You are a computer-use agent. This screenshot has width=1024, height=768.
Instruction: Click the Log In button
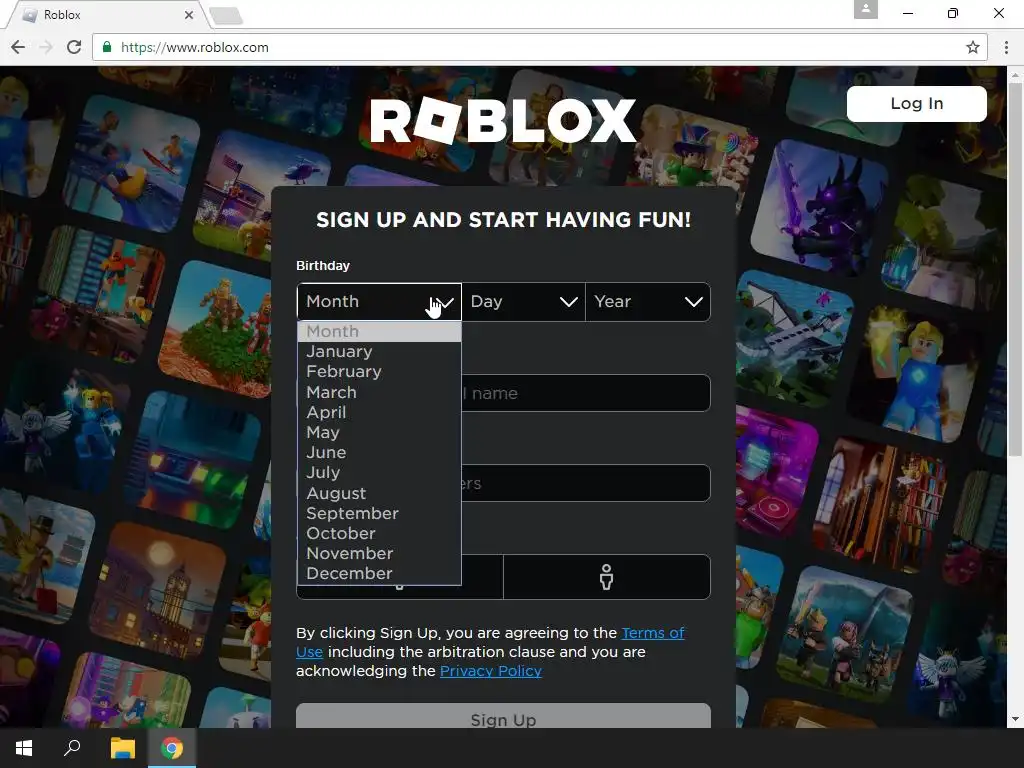coord(916,103)
